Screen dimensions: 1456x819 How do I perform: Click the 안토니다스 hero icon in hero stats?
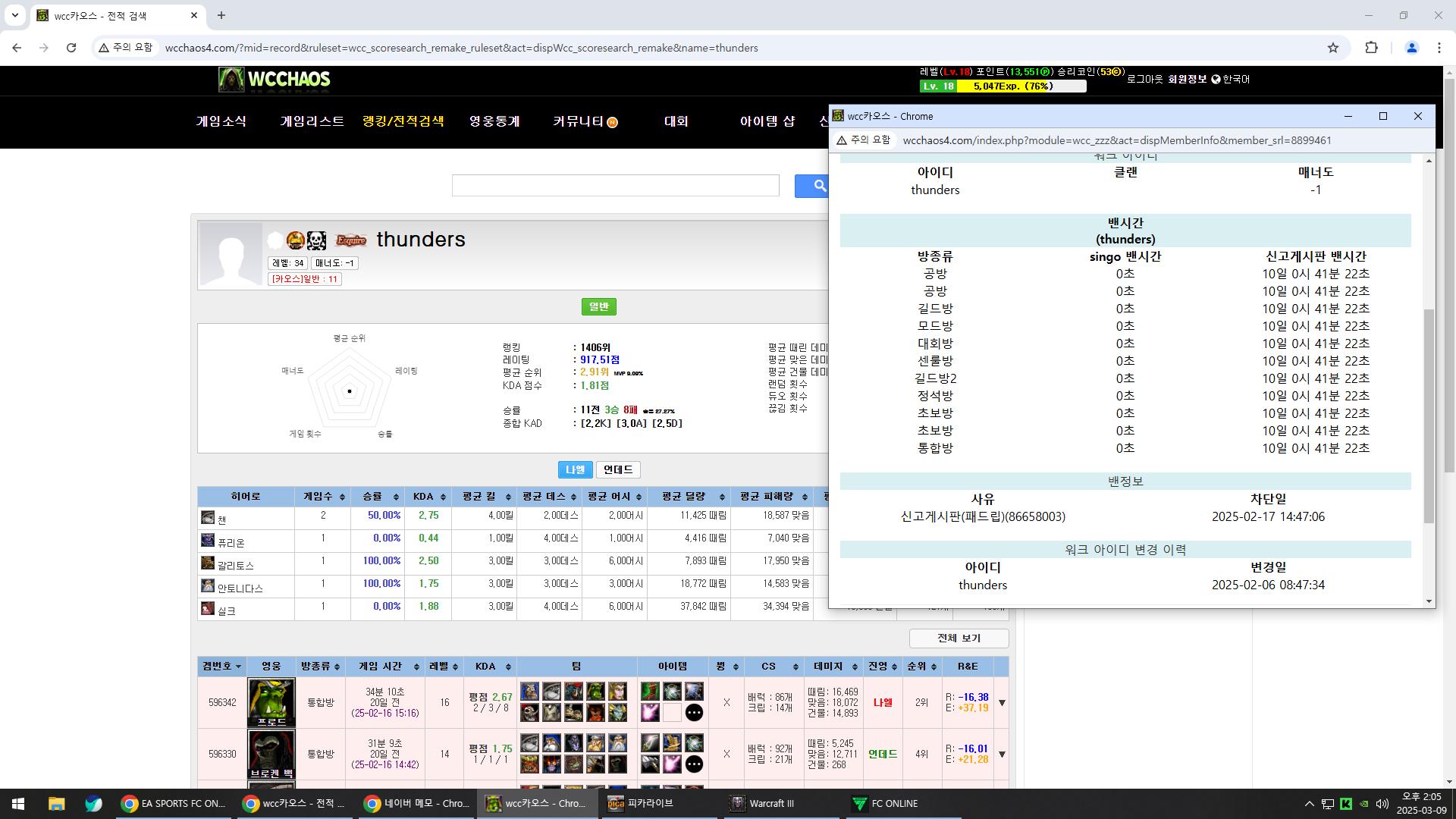pyautogui.click(x=208, y=585)
